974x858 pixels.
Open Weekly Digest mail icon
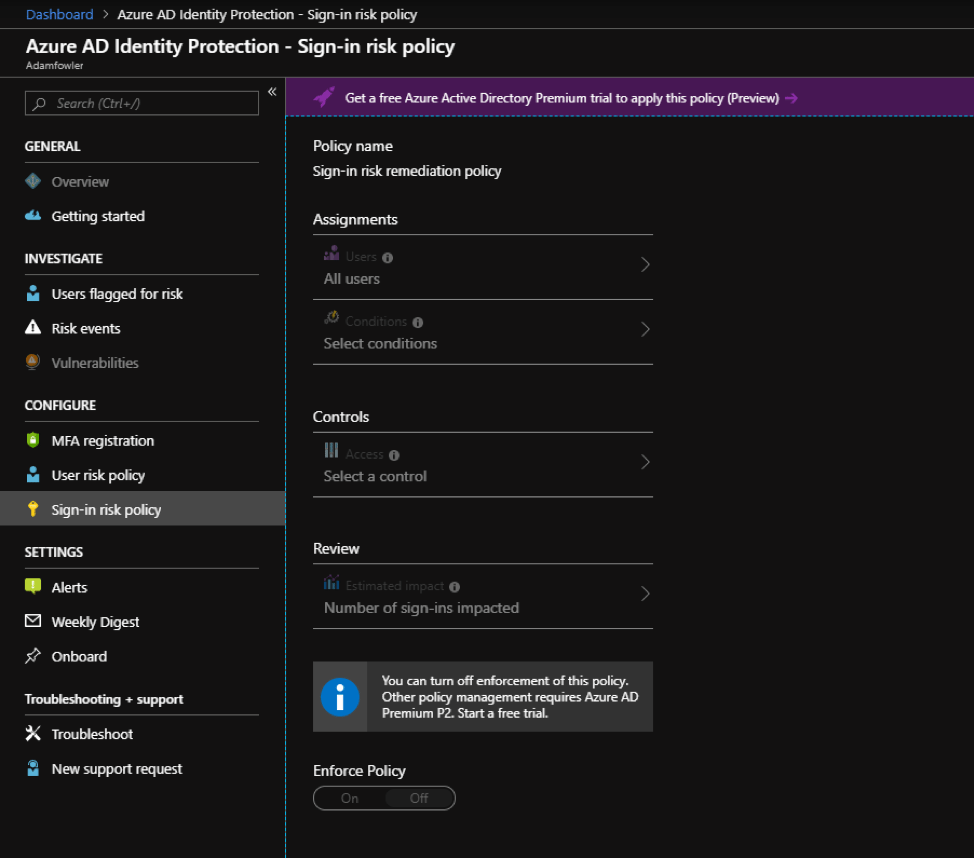33,621
